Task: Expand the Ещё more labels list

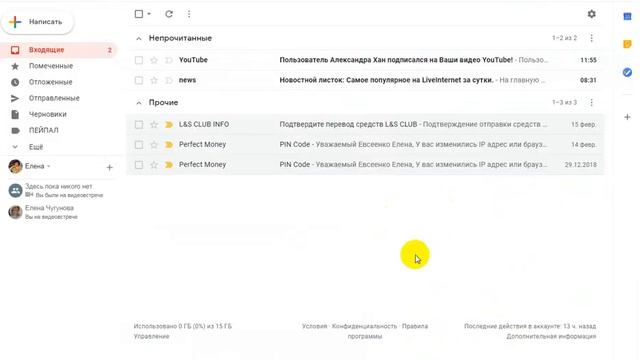Action: pos(36,147)
